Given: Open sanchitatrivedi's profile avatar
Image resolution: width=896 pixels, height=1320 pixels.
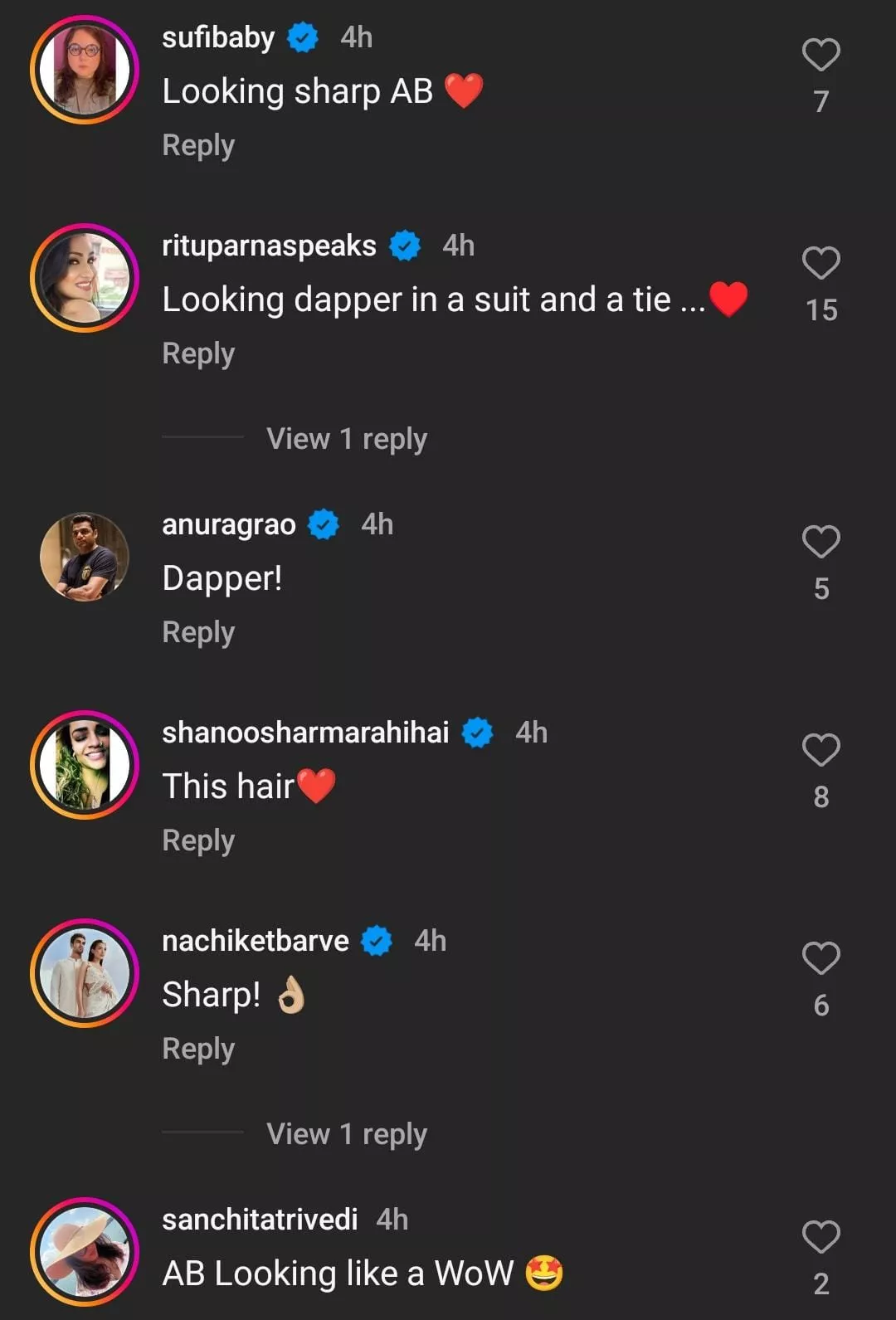Looking at the screenshot, I should [85, 1252].
